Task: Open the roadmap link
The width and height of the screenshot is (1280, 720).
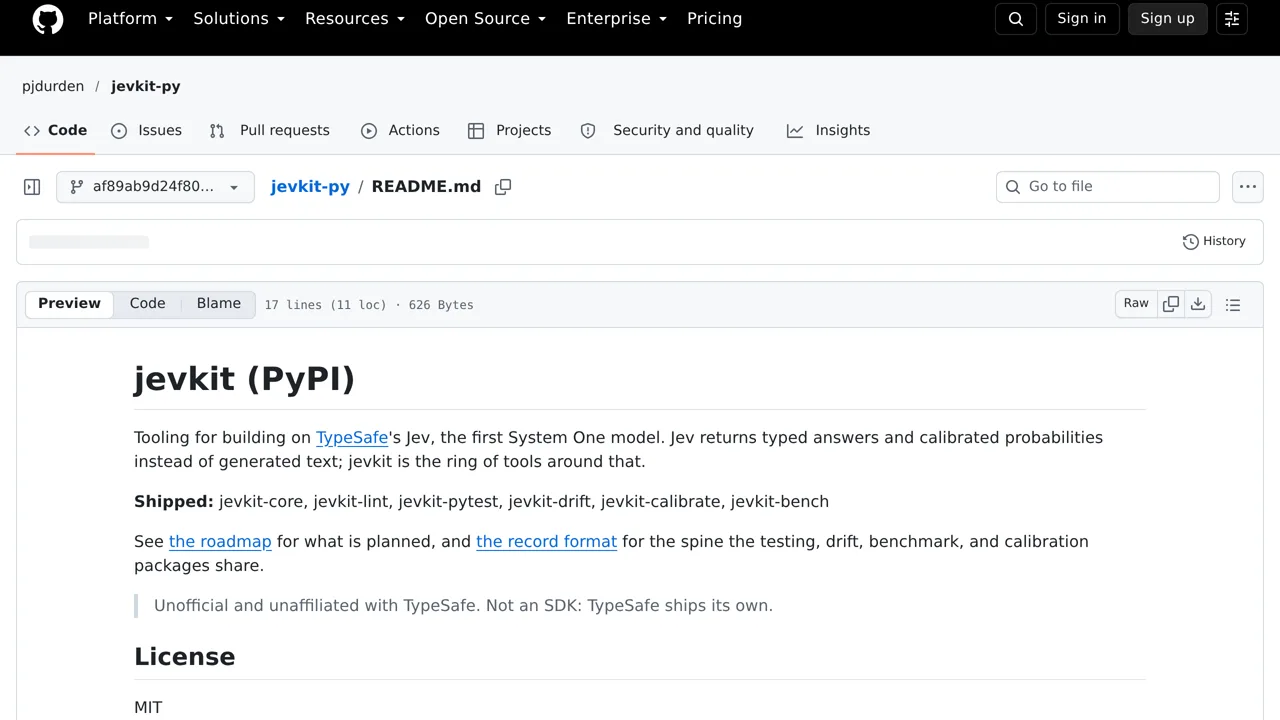Action: (220, 542)
